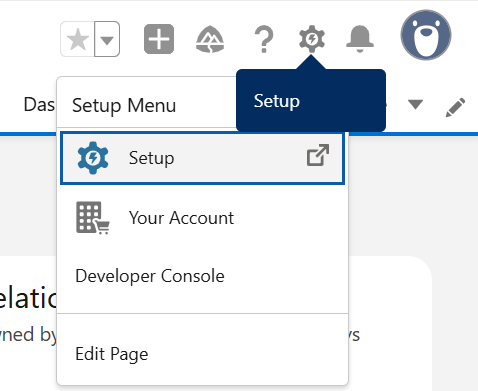Click the Setup gear icon in header

[x=312, y=39]
